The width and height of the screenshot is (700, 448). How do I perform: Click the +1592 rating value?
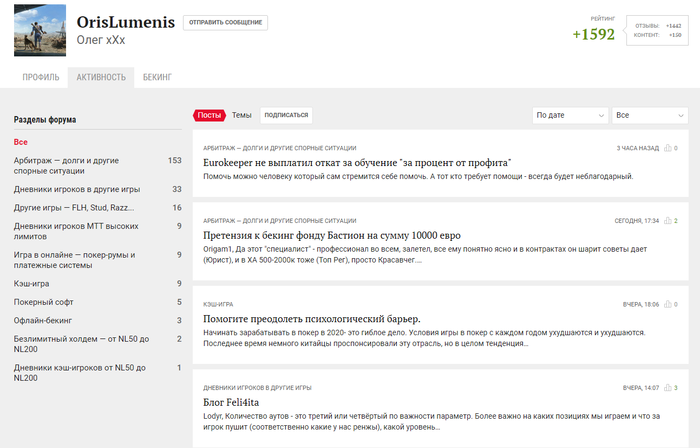click(593, 34)
